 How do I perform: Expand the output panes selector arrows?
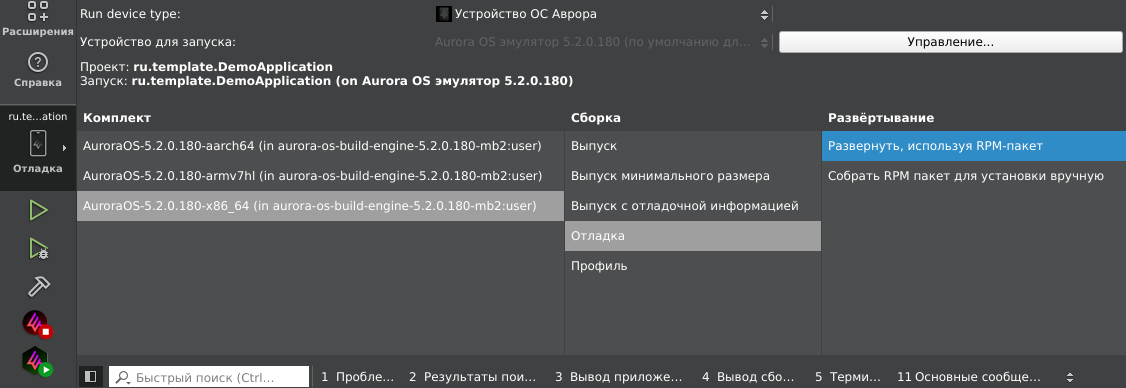click(1069, 377)
